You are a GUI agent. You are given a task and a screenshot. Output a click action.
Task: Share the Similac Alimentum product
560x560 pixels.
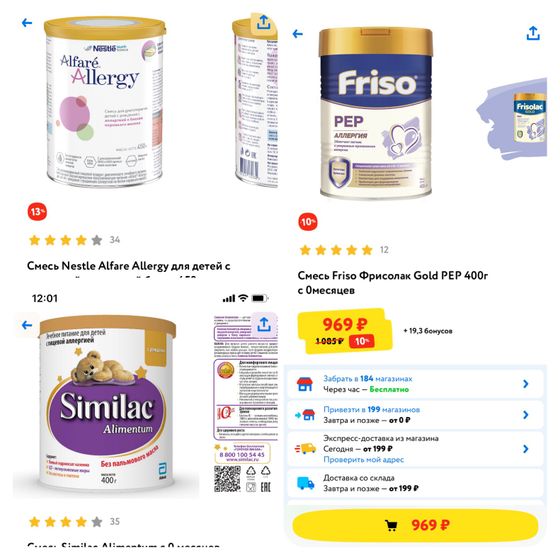pyautogui.click(x=264, y=324)
